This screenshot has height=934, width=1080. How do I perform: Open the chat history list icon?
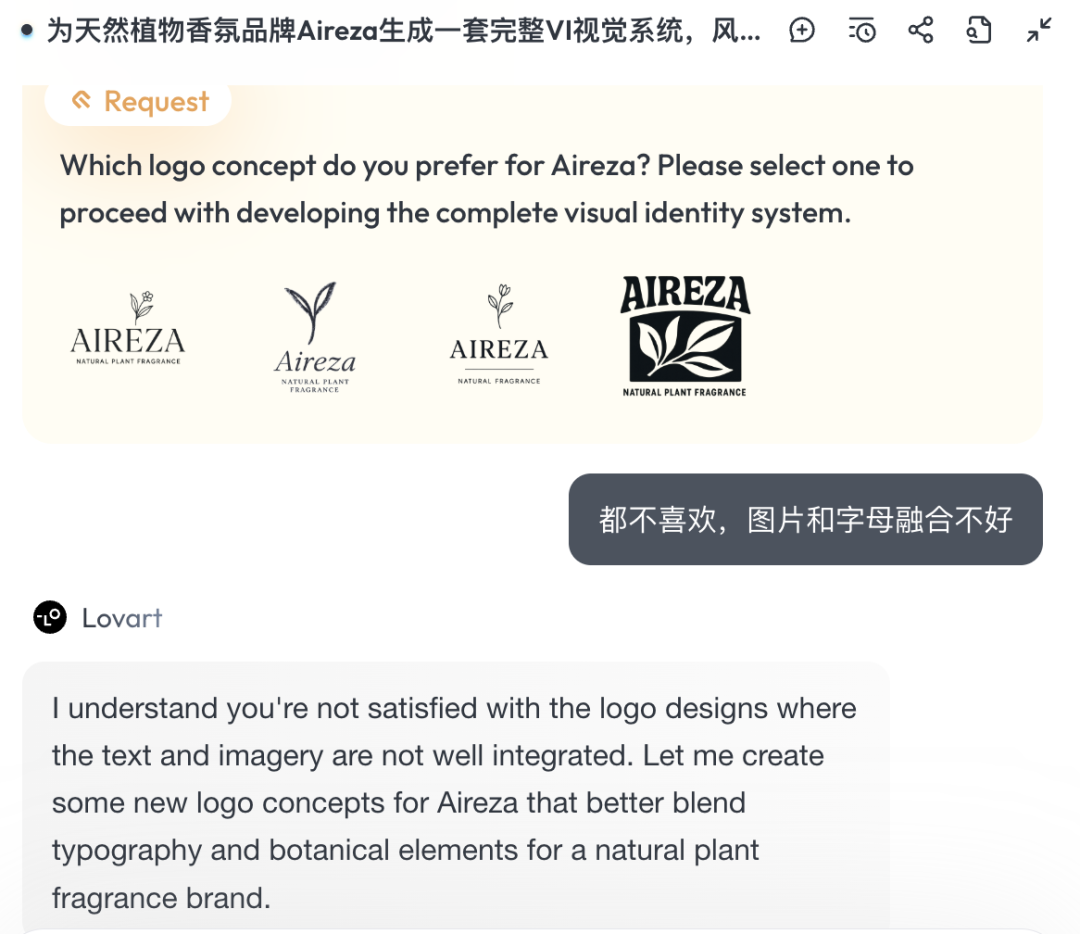[861, 30]
